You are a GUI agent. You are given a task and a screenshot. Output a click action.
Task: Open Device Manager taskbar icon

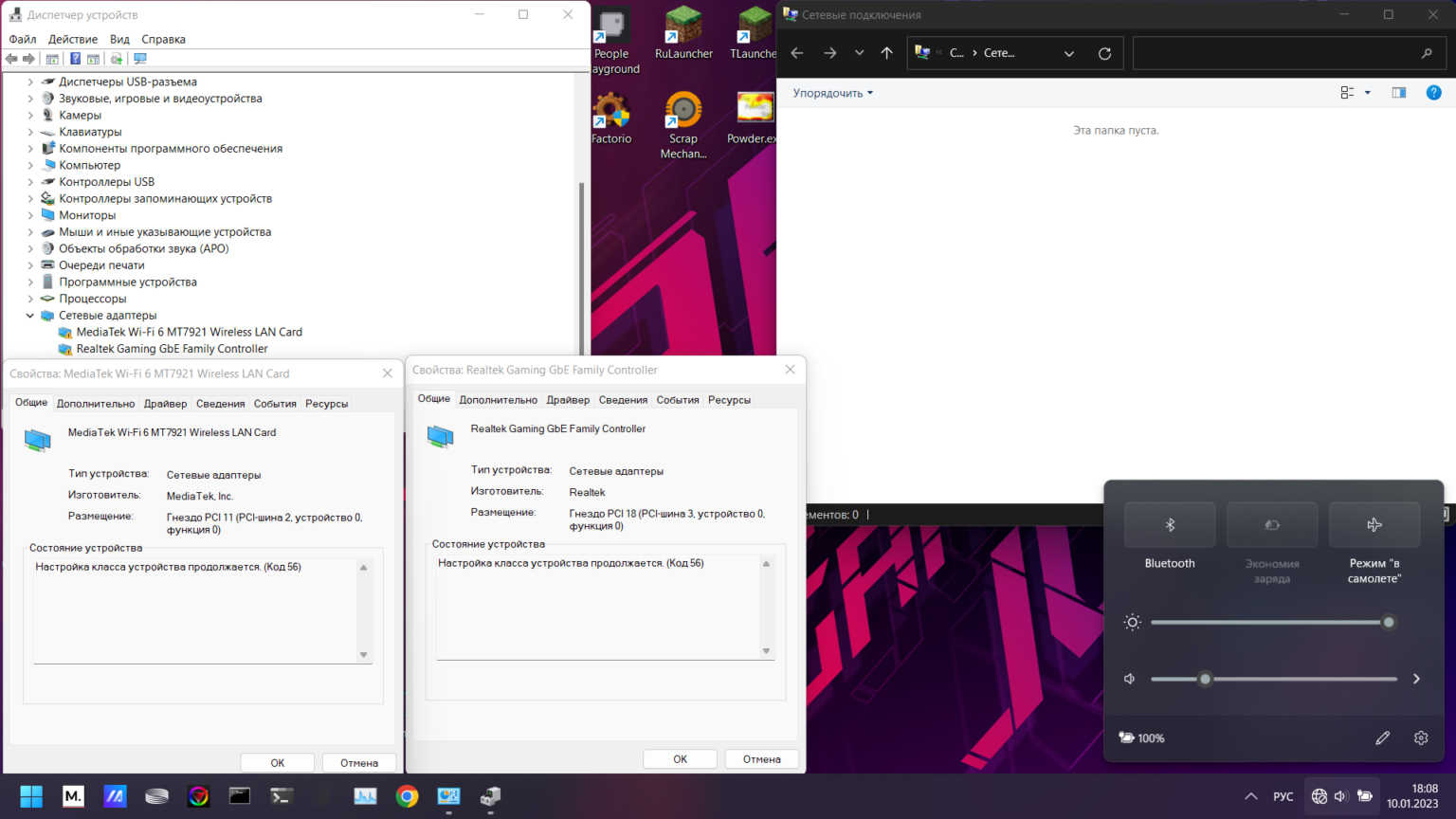click(490, 796)
